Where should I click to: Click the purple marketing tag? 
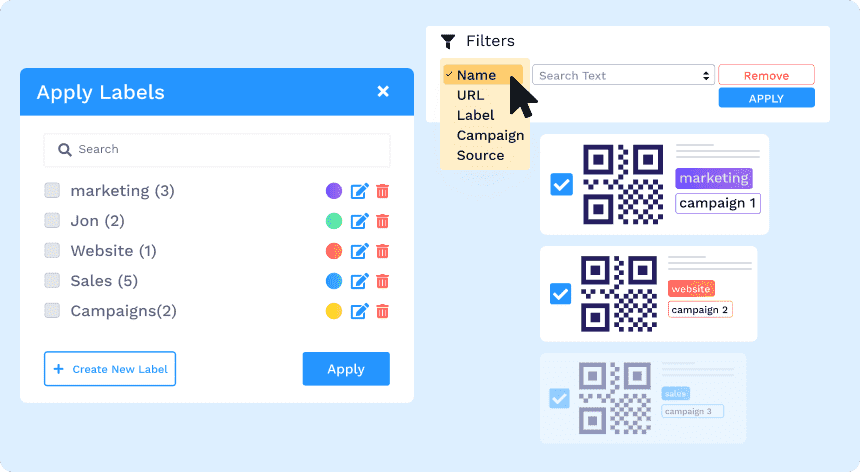(714, 178)
